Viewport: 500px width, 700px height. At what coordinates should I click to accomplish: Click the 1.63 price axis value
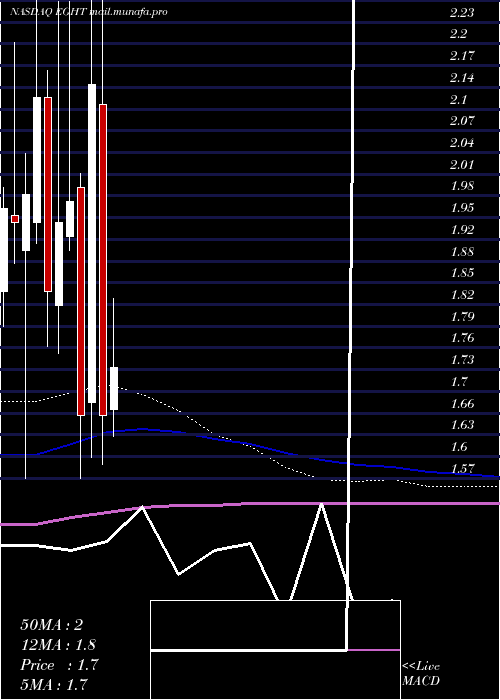[x=462, y=425]
